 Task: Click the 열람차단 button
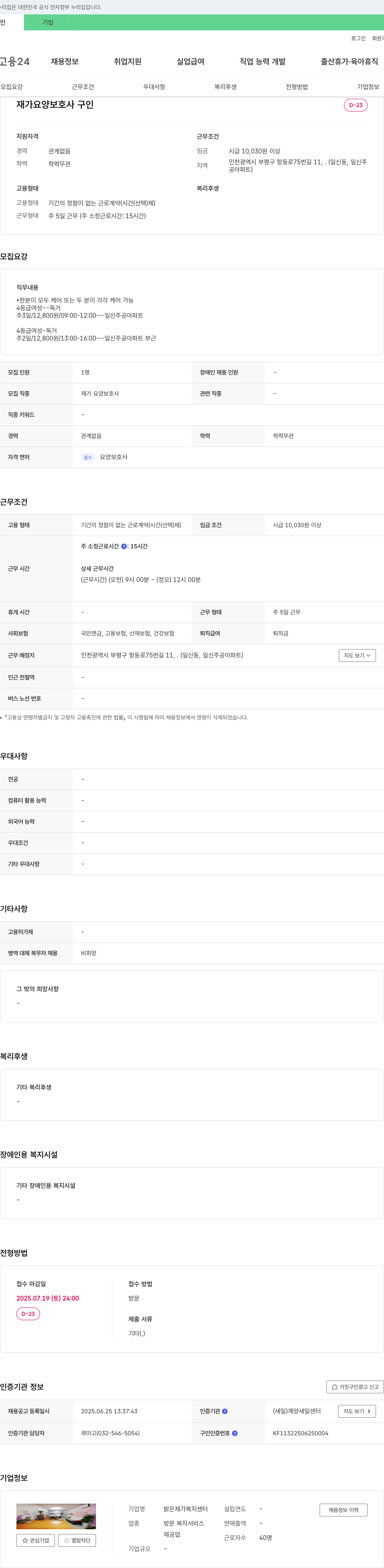pyautogui.click(x=77, y=1540)
